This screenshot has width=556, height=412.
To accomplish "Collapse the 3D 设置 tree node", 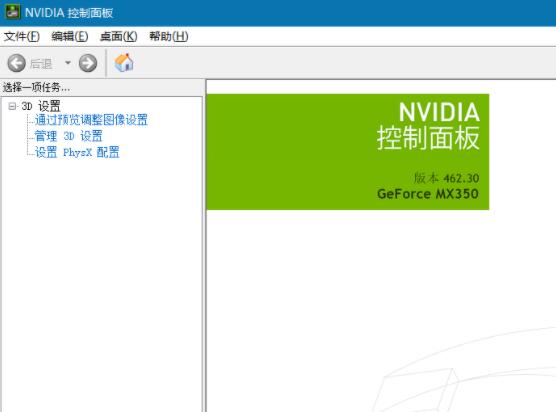I will coord(12,106).
